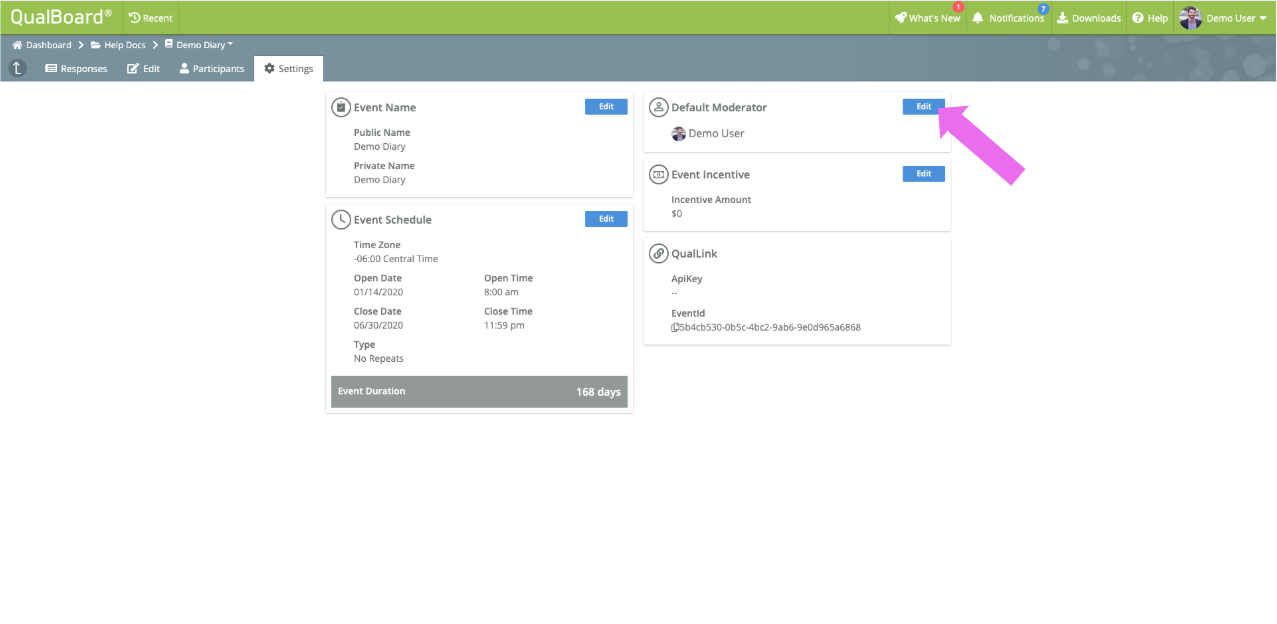Open the Recent history menu

coord(150,18)
